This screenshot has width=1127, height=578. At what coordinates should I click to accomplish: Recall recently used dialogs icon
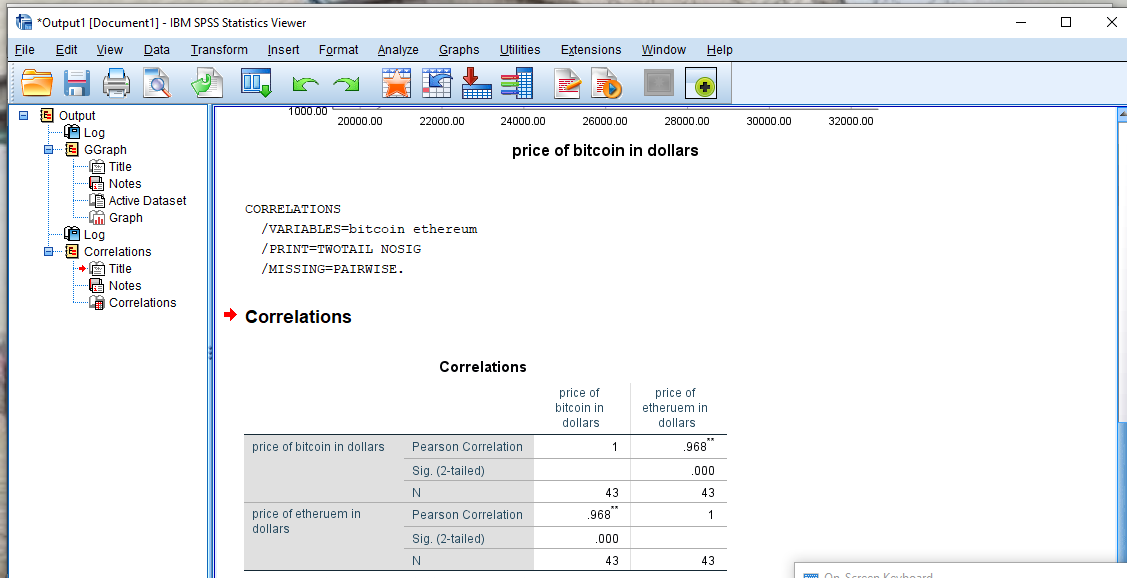point(256,83)
